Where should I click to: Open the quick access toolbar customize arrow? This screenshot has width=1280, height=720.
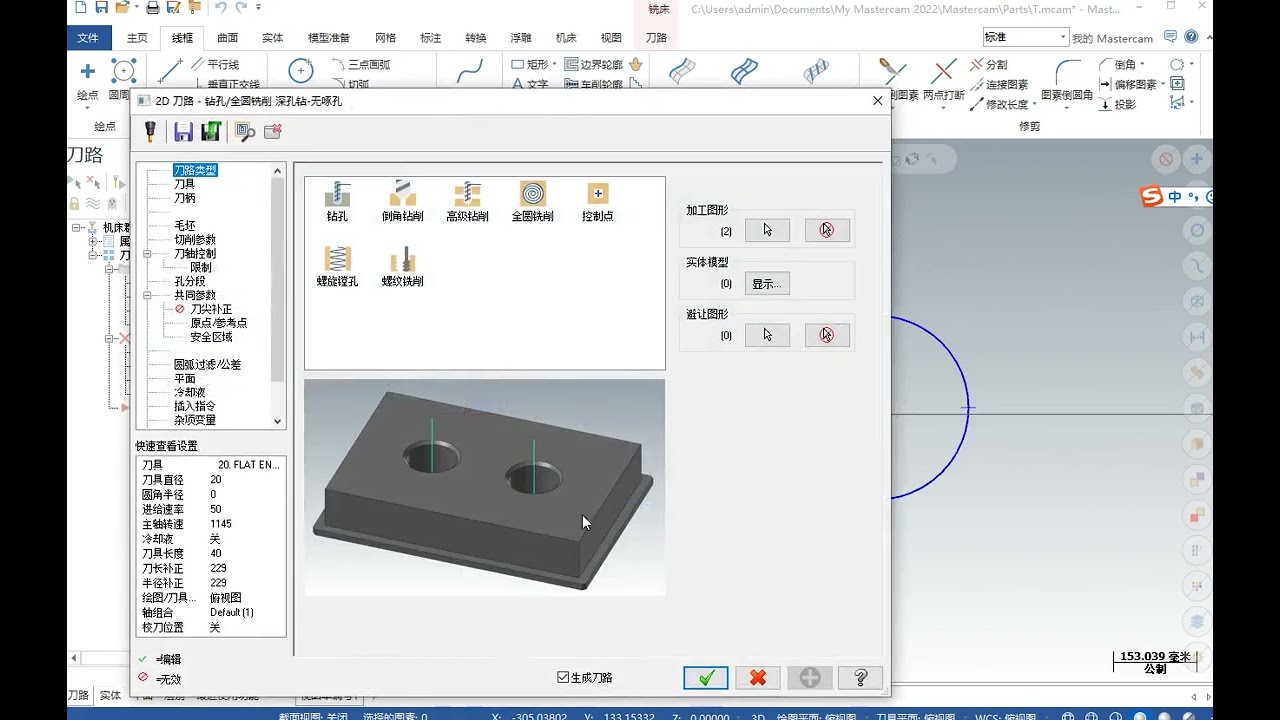point(259,8)
